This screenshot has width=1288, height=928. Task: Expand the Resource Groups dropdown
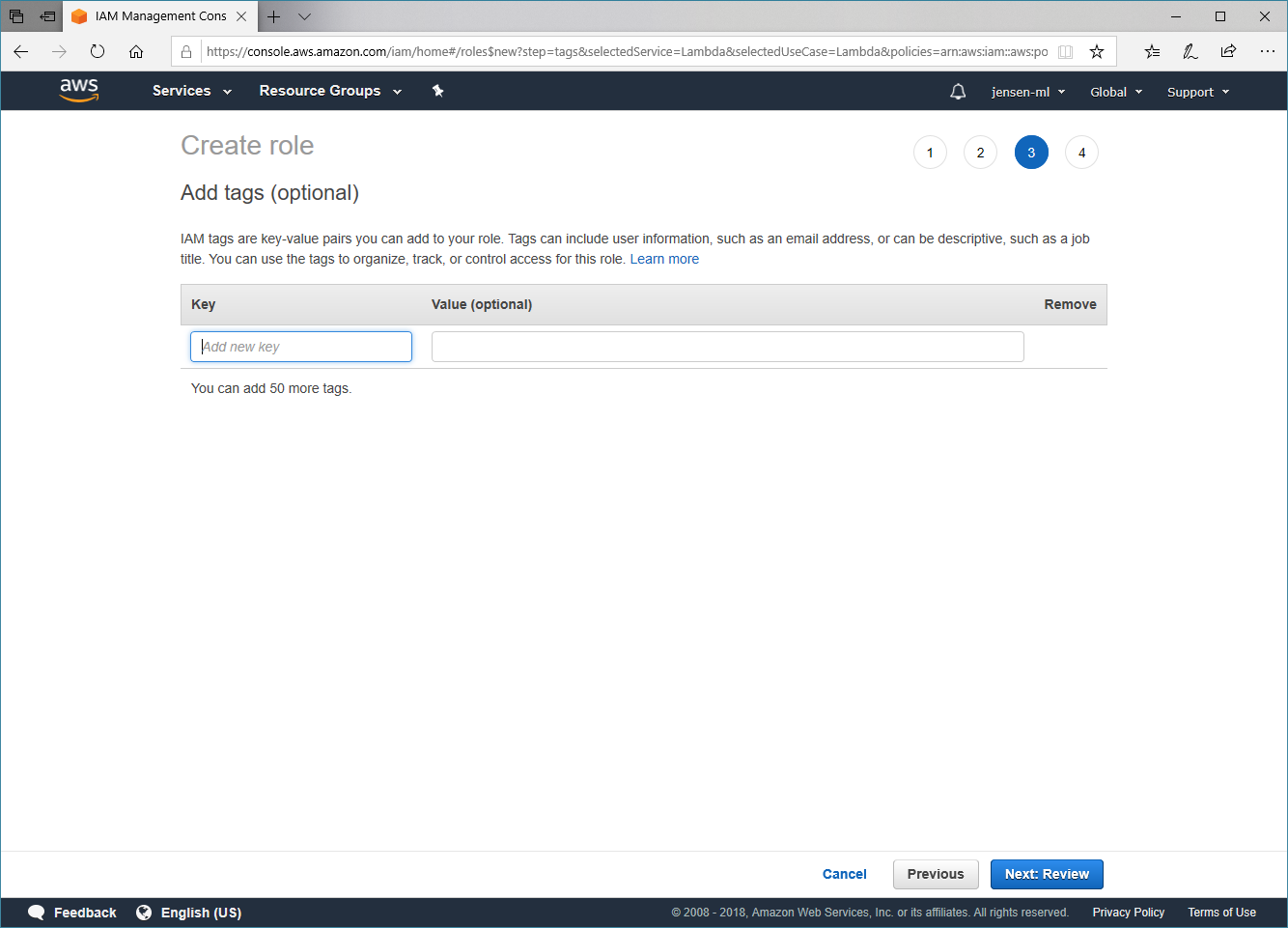(x=329, y=91)
